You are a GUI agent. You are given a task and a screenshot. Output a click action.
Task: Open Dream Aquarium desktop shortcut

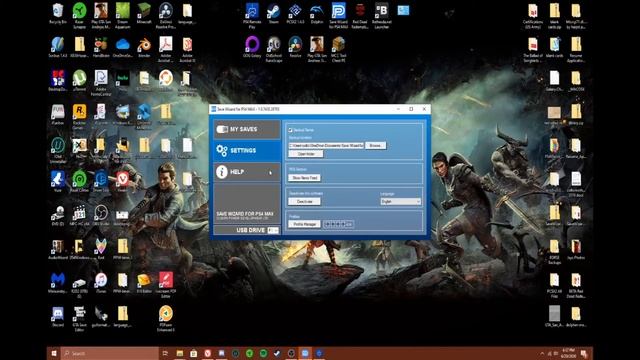[122, 16]
